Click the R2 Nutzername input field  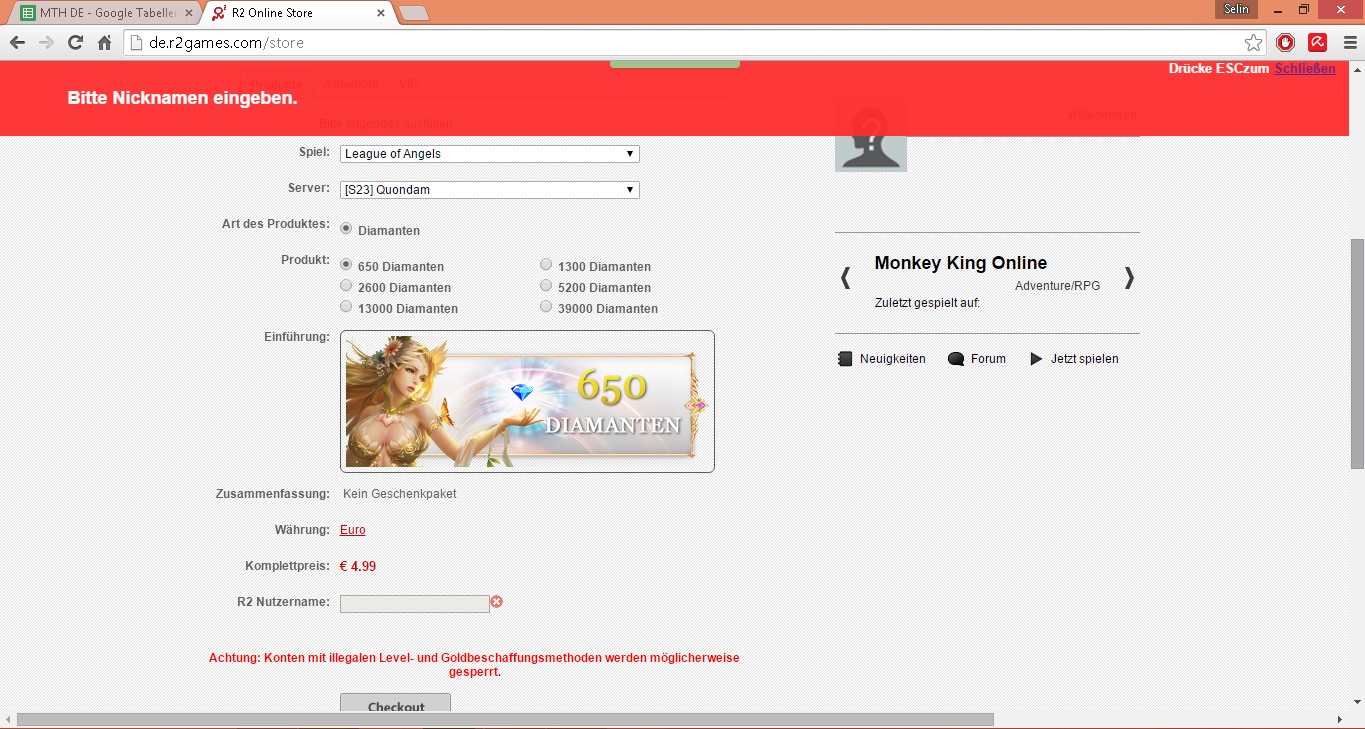pos(414,603)
